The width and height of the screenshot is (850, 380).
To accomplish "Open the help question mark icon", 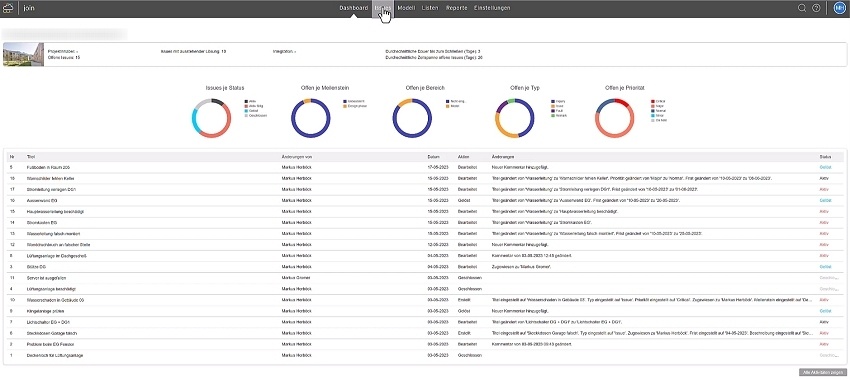I will (x=816, y=8).
